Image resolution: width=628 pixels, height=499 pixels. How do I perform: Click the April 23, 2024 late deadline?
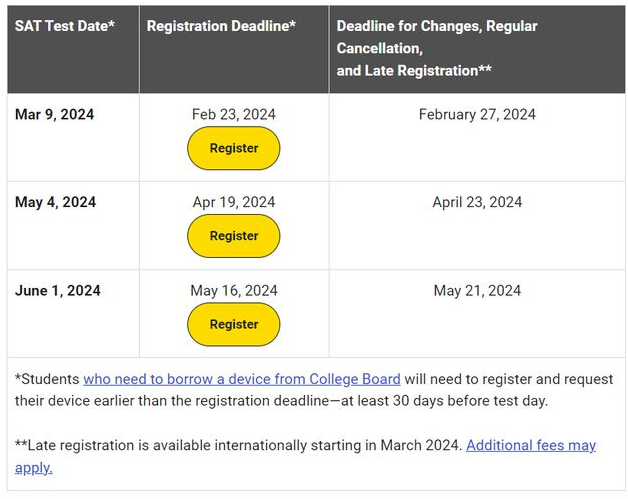[477, 202]
